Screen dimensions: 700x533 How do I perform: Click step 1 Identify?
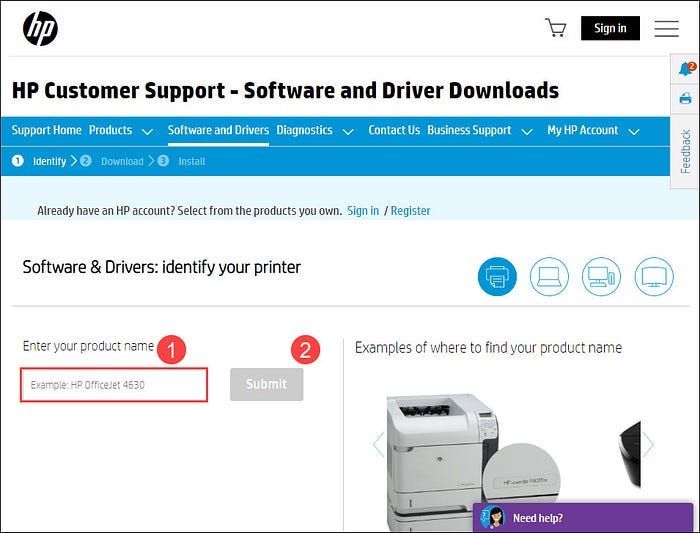point(39,161)
